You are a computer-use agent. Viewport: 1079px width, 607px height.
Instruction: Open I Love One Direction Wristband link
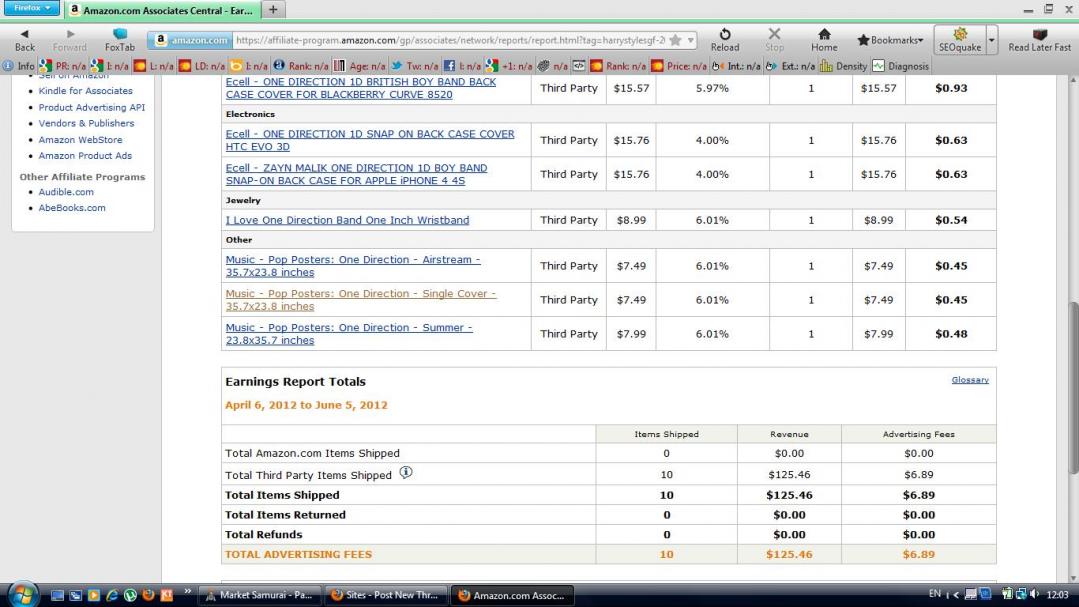348,220
